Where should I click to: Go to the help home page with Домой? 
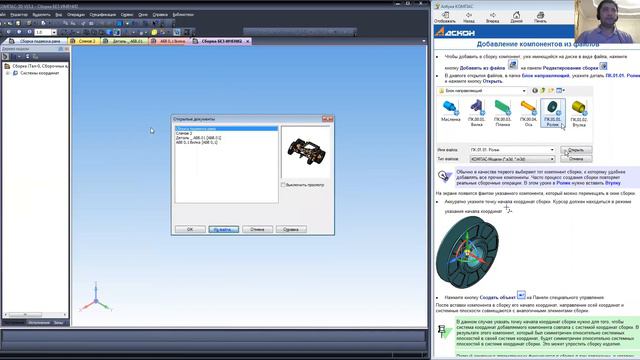pyautogui.click(x=516, y=17)
